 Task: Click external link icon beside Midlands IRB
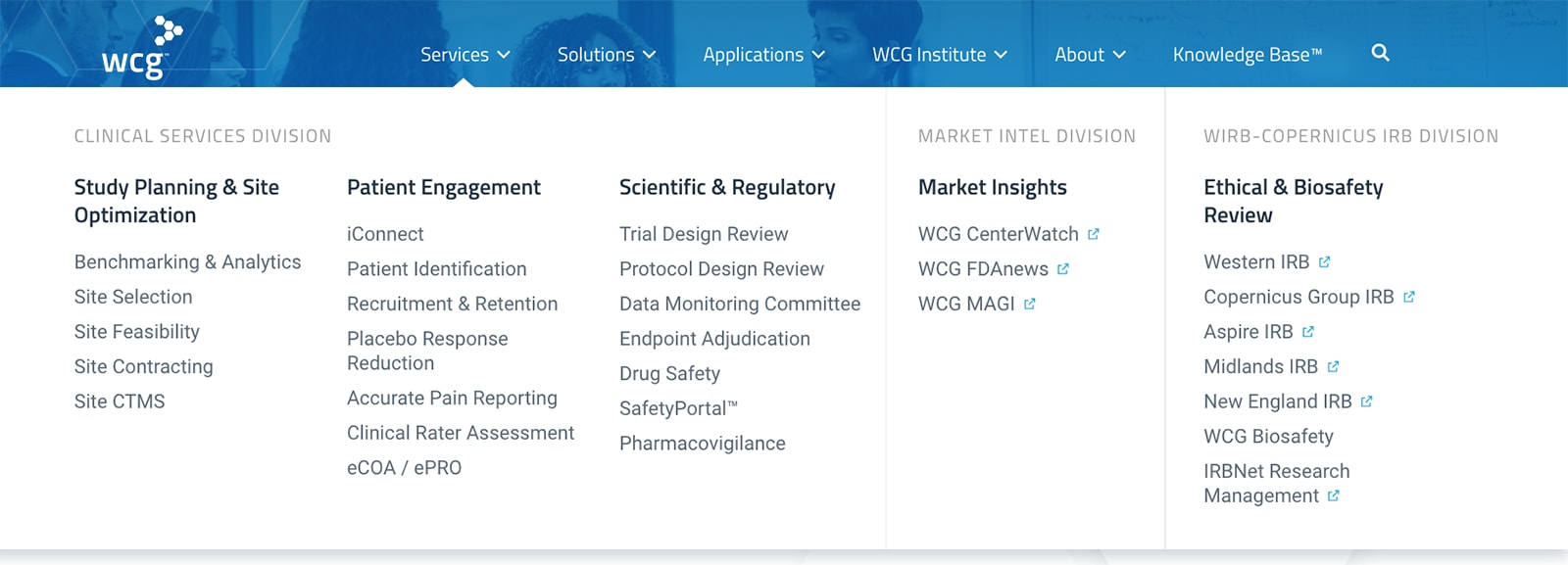[1333, 366]
